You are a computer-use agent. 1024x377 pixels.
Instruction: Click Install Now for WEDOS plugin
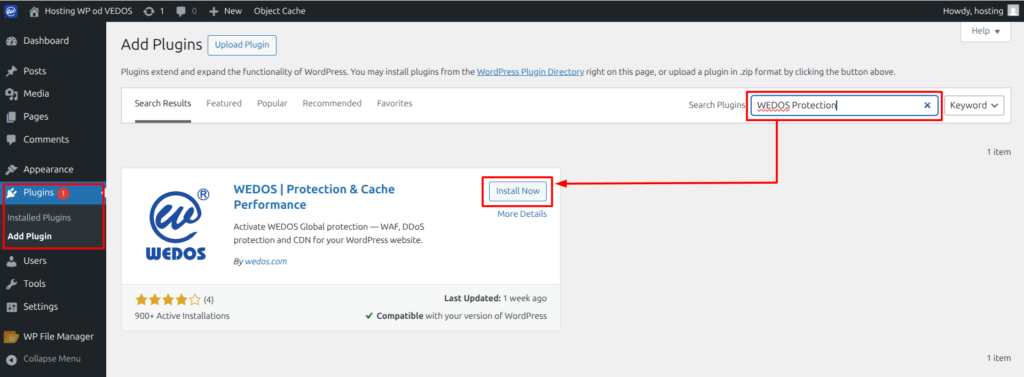point(518,191)
